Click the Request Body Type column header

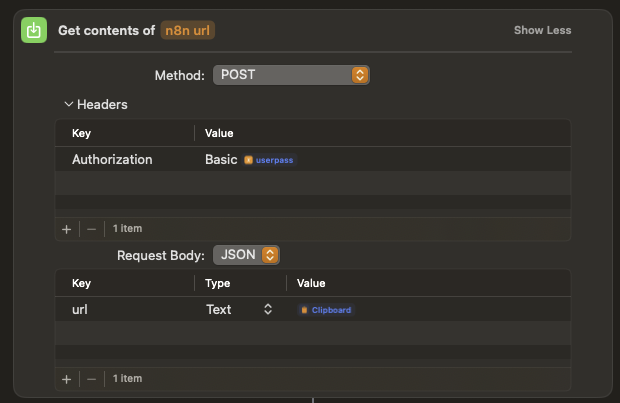pos(218,284)
